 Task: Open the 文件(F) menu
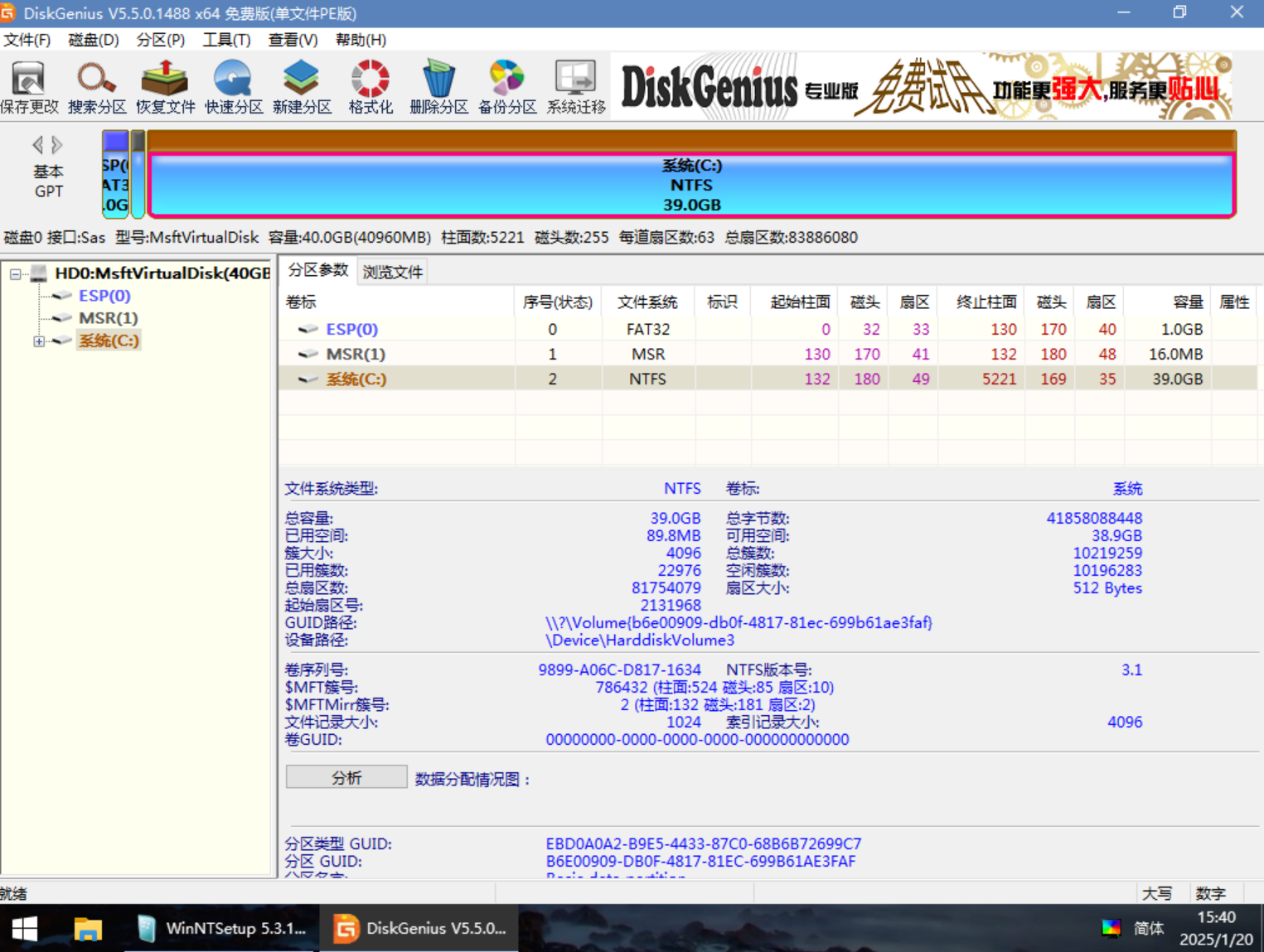pyautogui.click(x=27, y=40)
